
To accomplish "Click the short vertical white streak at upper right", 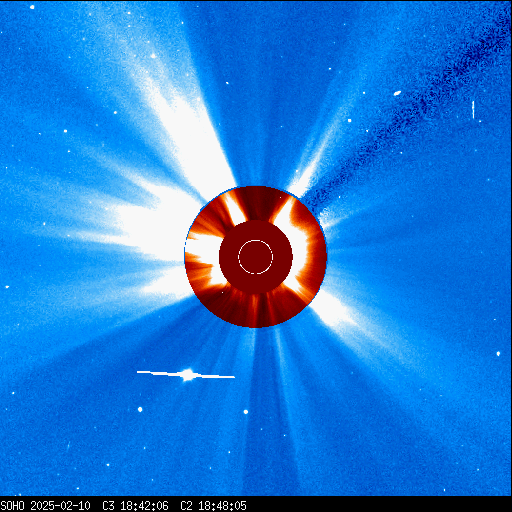I will (x=473, y=110).
